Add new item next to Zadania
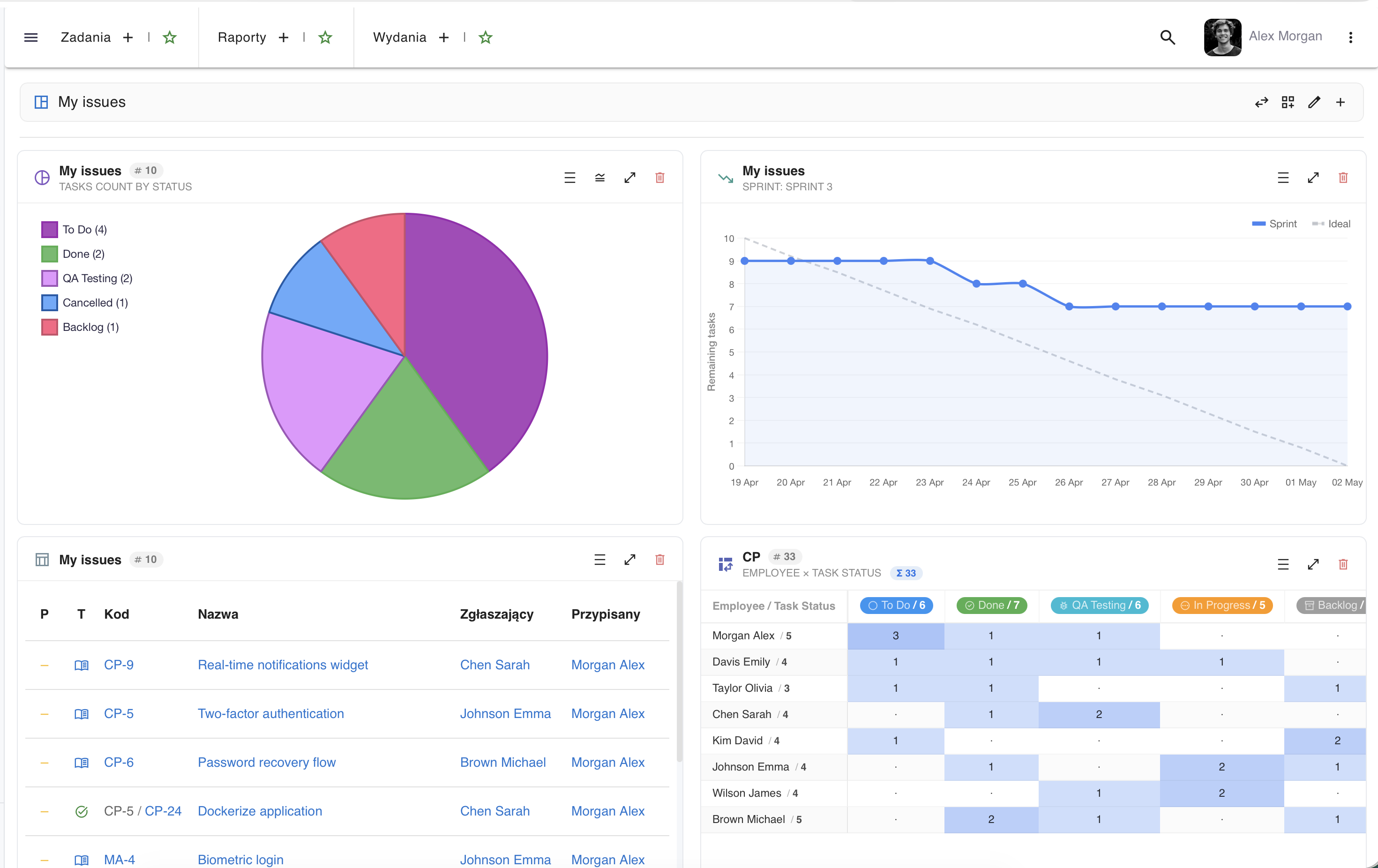 127,38
